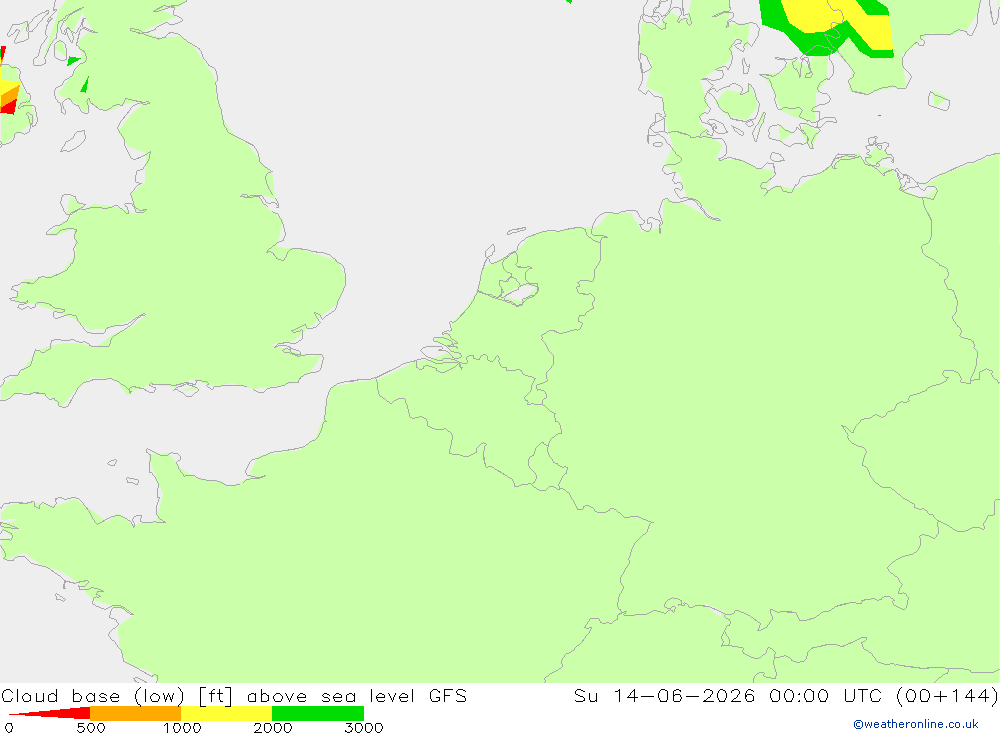Image resolution: width=1000 pixels, height=733 pixels.
Task: Click the legend value '2000'
Action: [x=272, y=728]
